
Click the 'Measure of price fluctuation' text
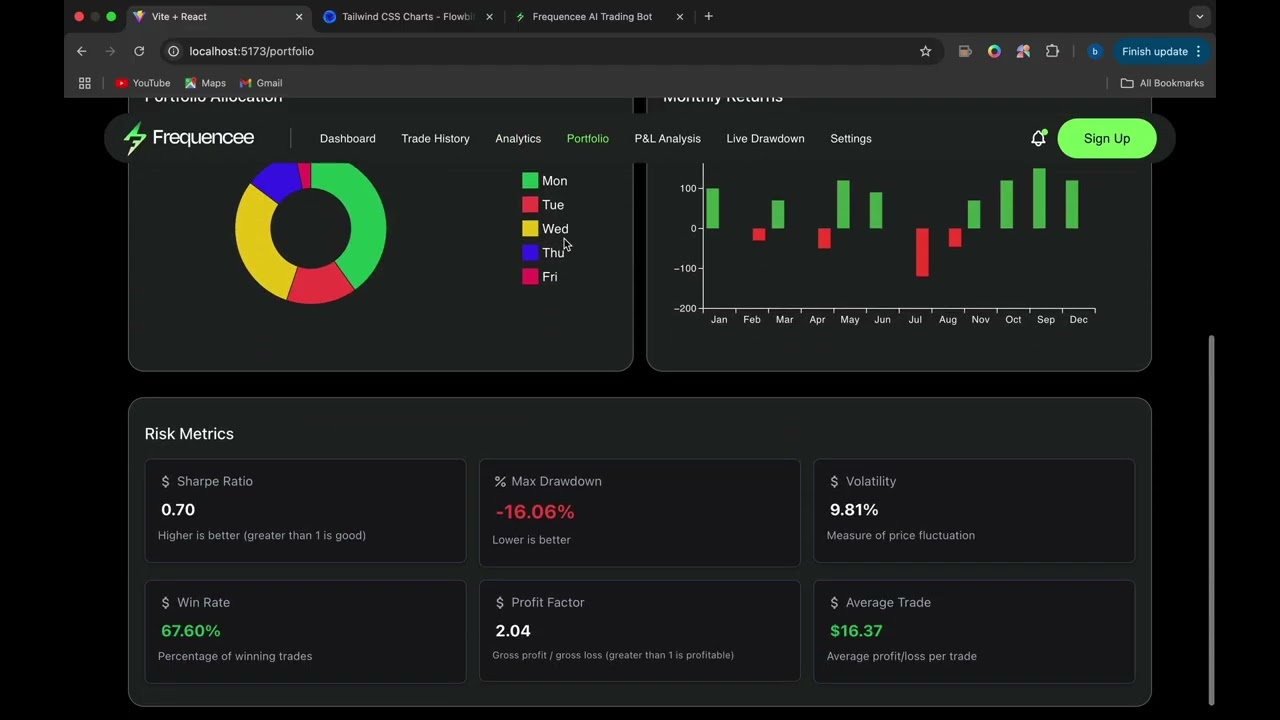coord(901,536)
